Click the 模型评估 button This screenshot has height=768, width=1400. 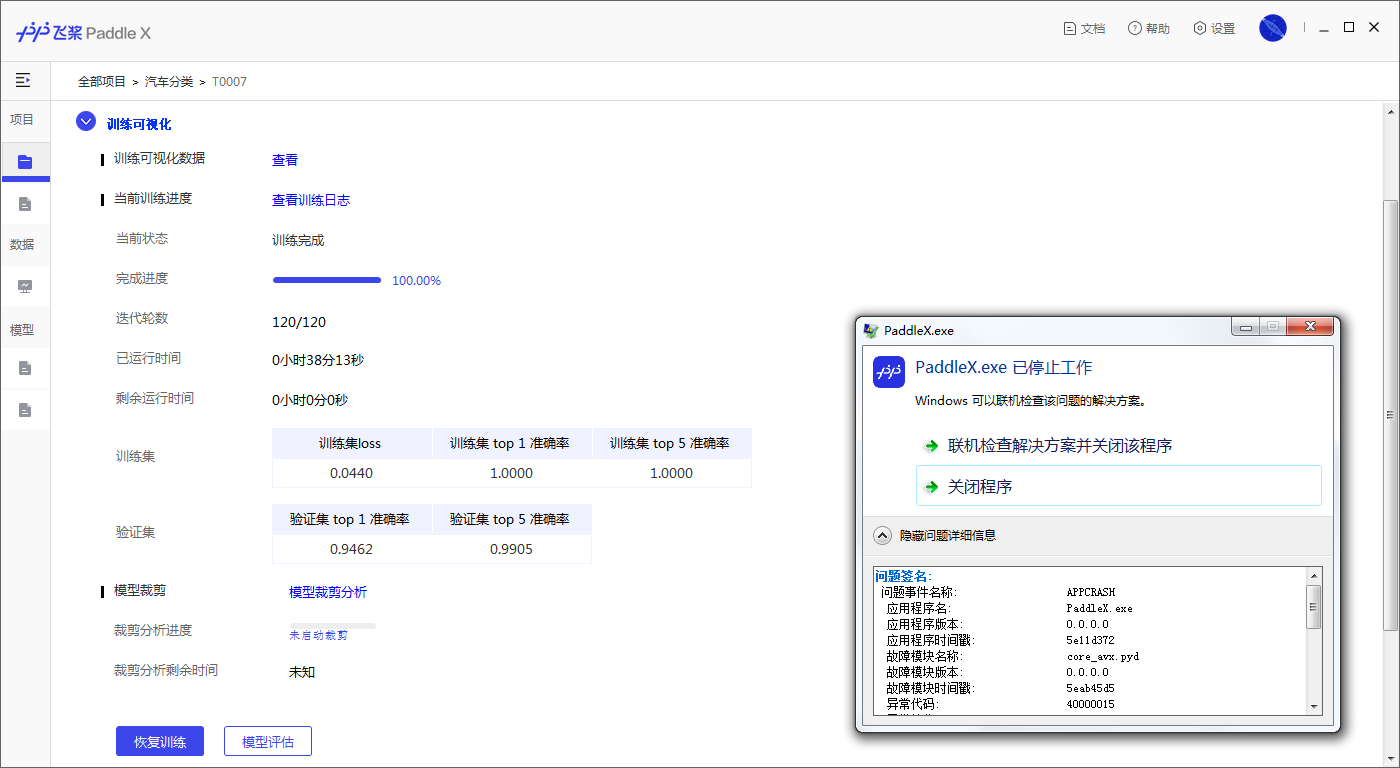tap(267, 740)
